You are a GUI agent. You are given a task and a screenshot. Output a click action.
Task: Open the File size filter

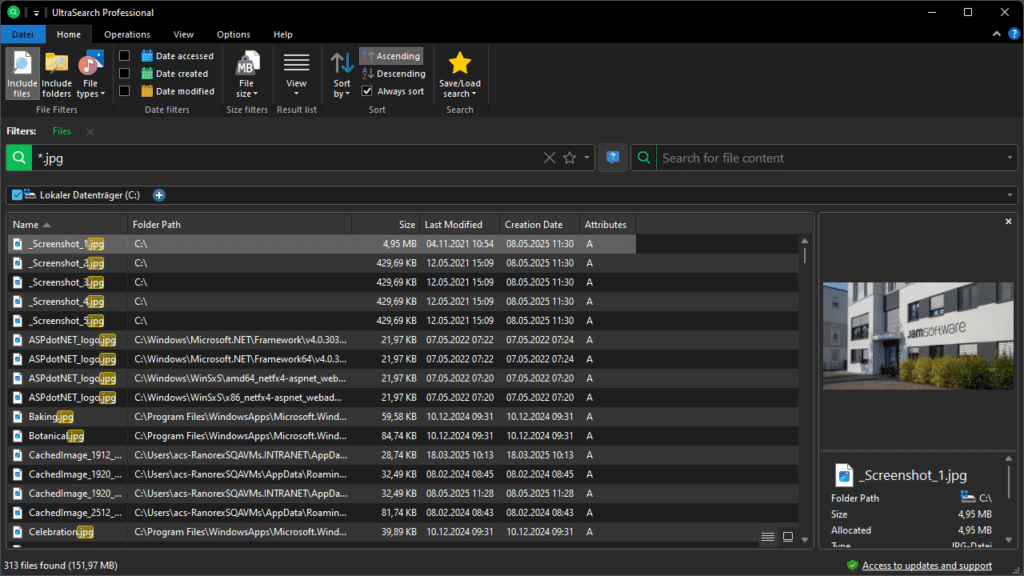247,74
